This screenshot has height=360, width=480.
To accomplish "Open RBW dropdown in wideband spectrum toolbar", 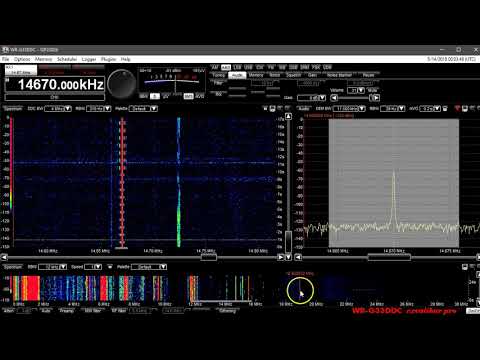I will pos(53,267).
